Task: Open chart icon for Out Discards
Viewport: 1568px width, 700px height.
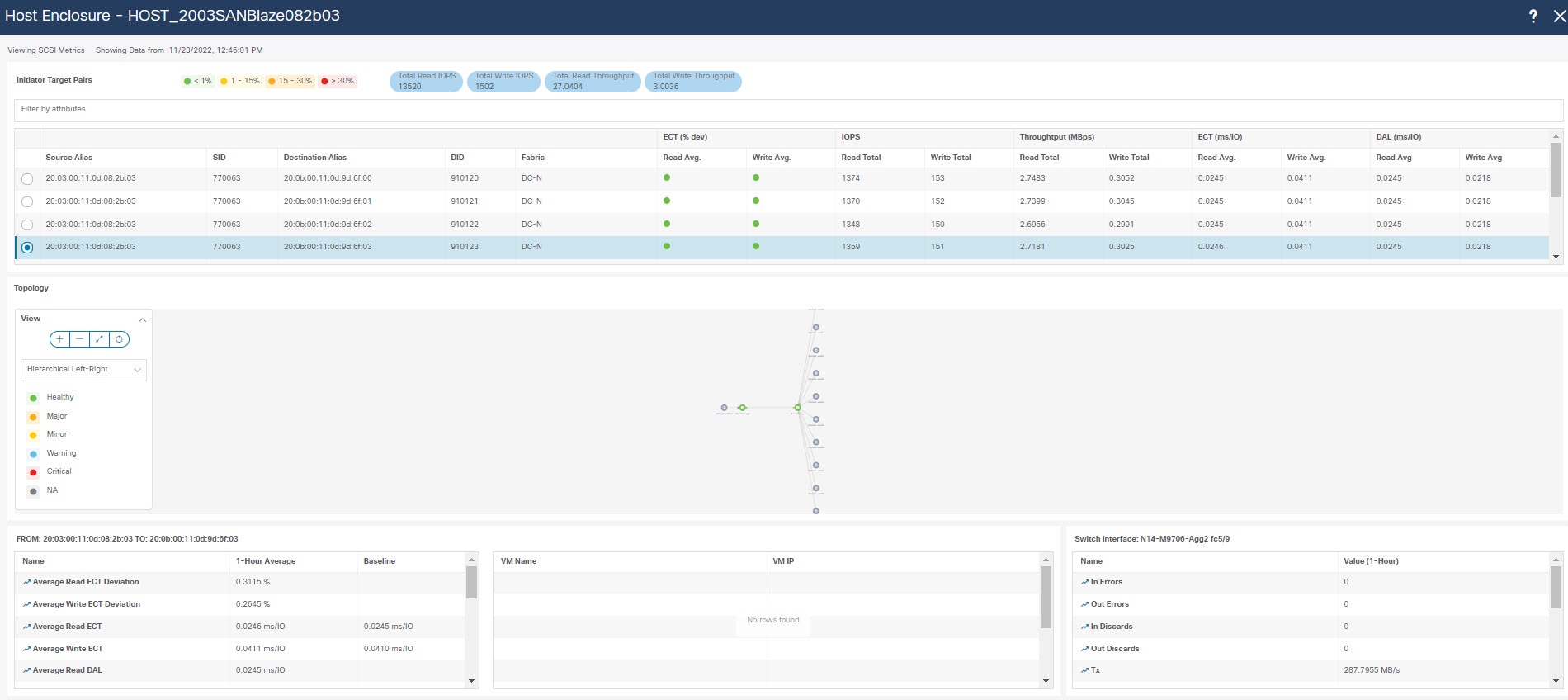Action: click(1084, 650)
